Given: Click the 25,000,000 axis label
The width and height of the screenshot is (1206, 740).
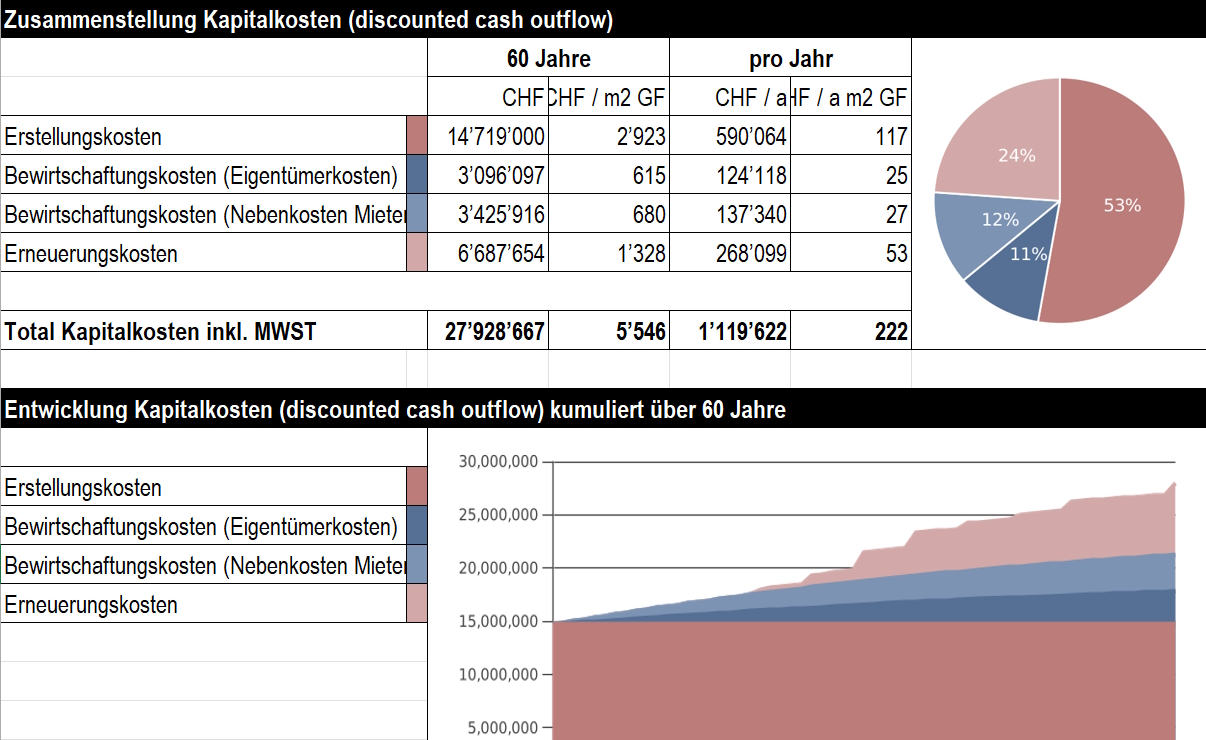Looking at the screenshot, I should pyautogui.click(x=499, y=515).
